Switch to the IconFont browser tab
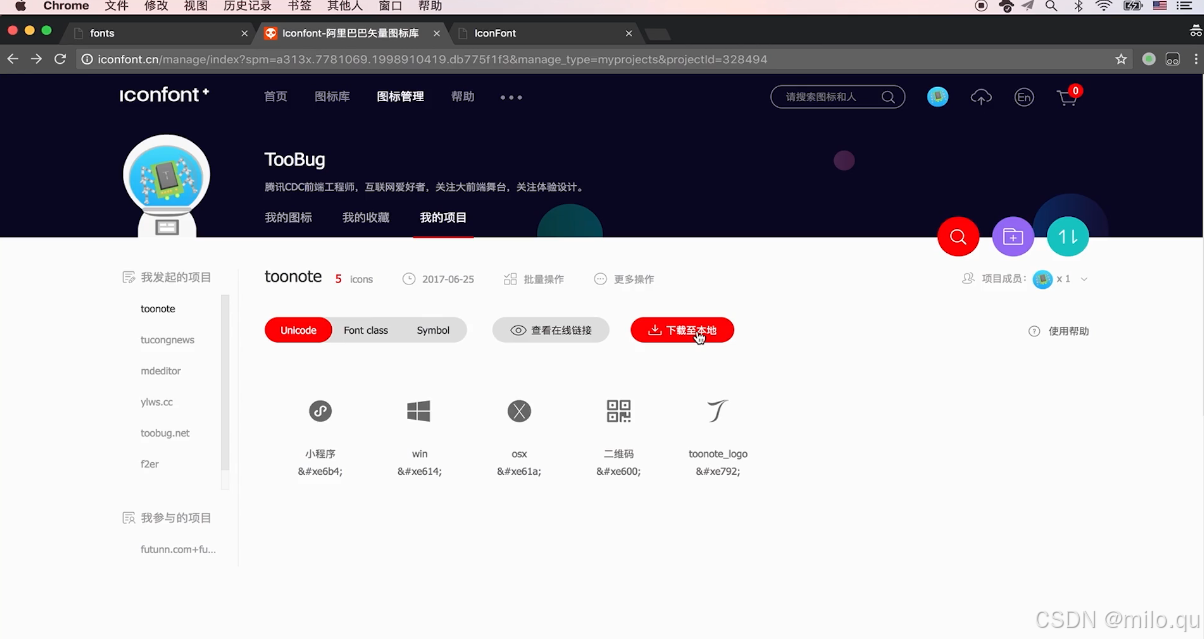Viewport: 1204px width, 639px height. pyautogui.click(x=543, y=33)
